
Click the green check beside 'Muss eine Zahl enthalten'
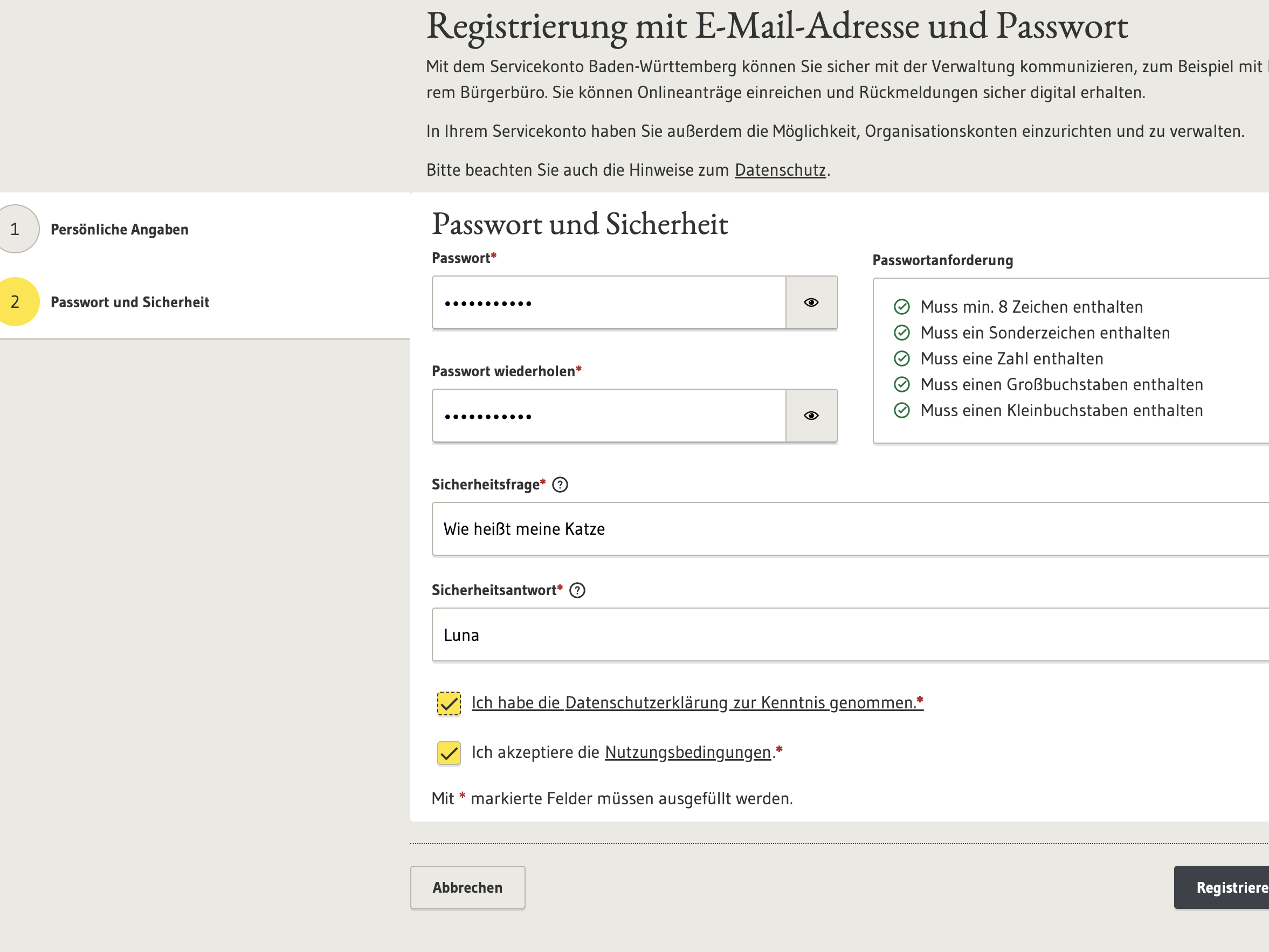901,358
